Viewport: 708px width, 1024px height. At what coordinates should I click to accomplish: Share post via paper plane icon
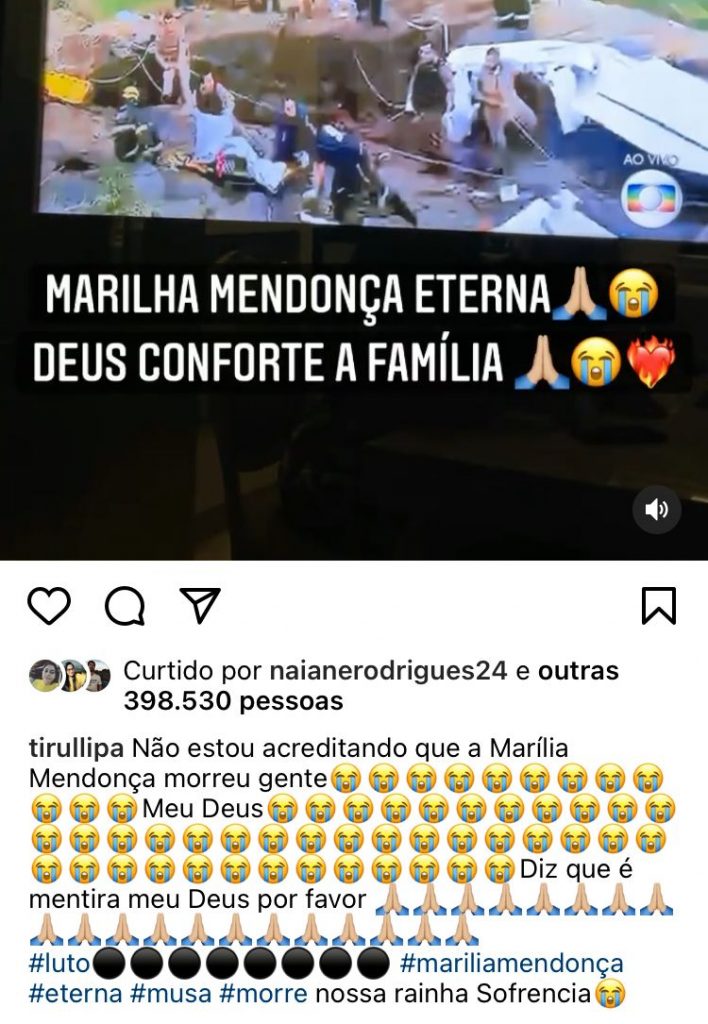click(200, 605)
